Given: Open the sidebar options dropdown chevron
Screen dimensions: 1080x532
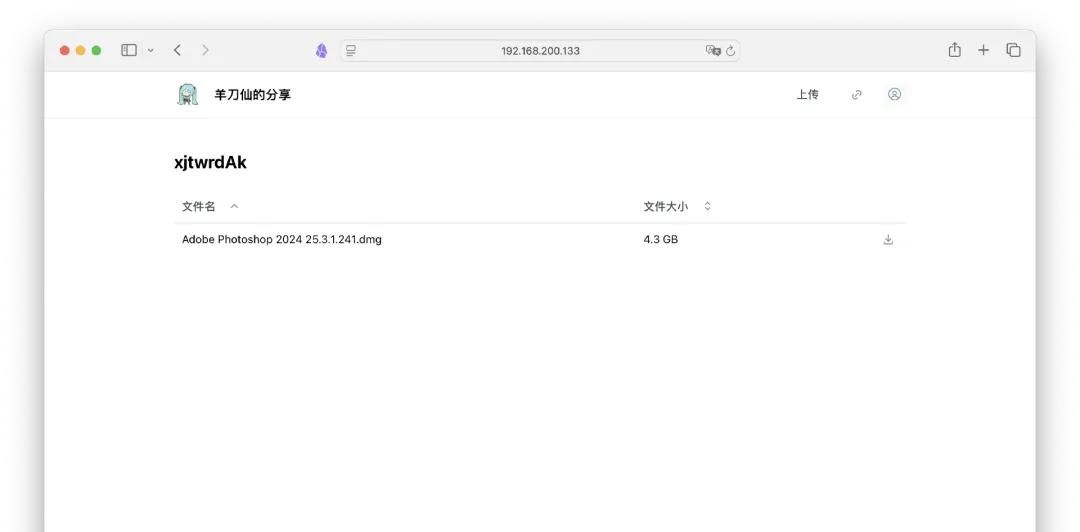Looking at the screenshot, I should click(151, 50).
